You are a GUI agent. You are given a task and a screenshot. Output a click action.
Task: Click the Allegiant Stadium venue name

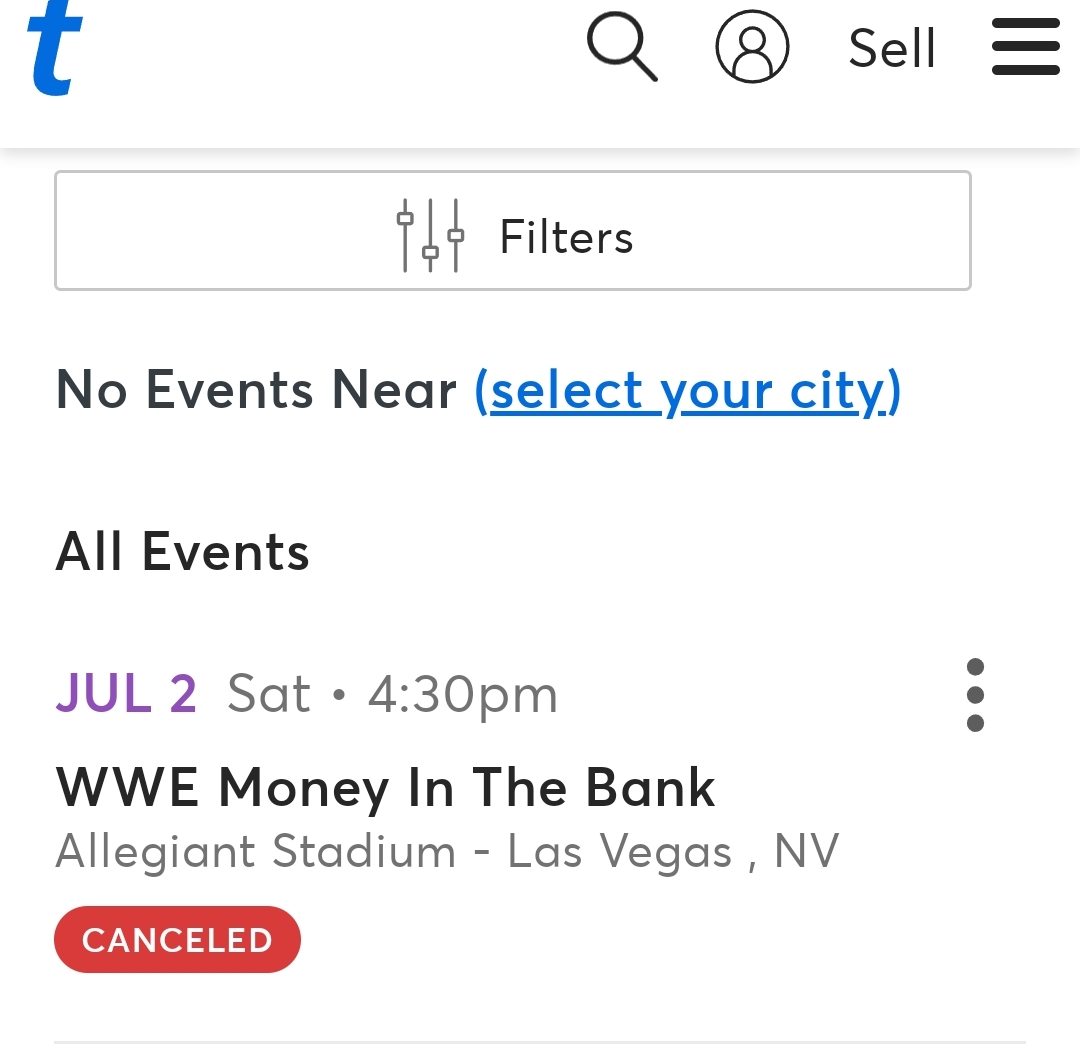click(256, 851)
